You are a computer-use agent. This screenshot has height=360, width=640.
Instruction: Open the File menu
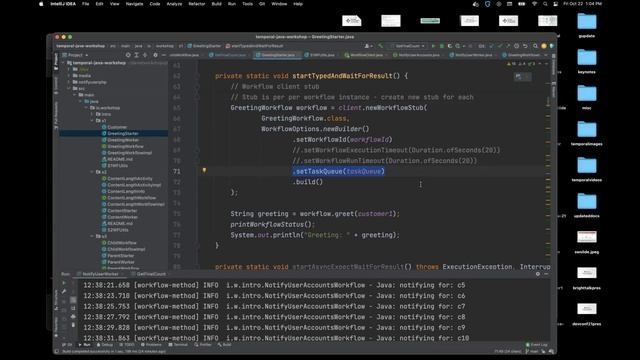[85, 4]
